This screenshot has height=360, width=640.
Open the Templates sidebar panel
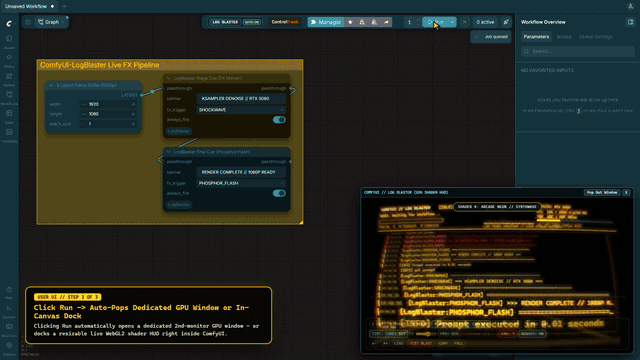tap(9, 132)
